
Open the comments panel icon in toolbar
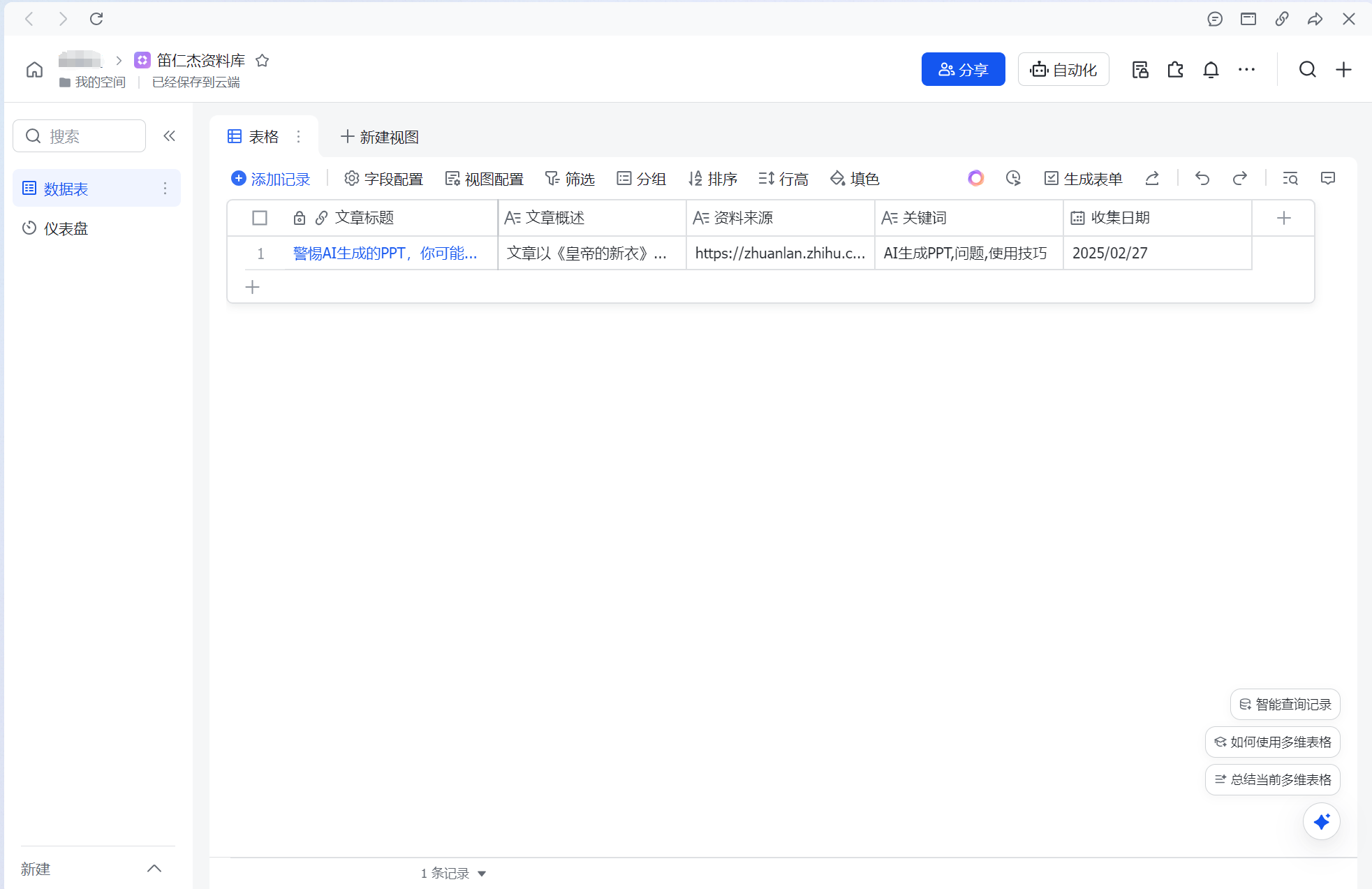tap(1328, 179)
